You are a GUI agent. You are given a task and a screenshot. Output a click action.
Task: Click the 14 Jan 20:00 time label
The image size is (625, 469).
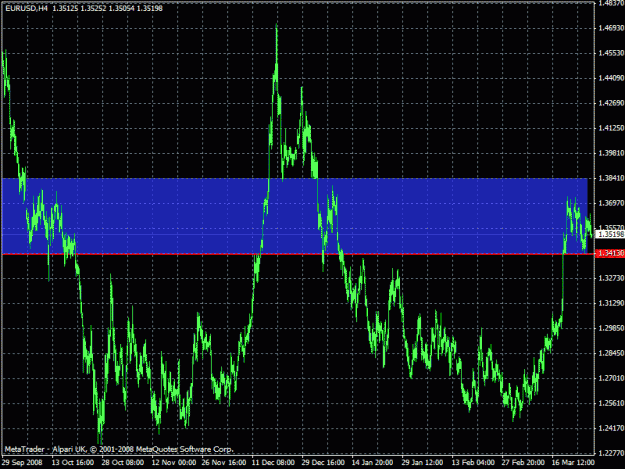coord(373,463)
